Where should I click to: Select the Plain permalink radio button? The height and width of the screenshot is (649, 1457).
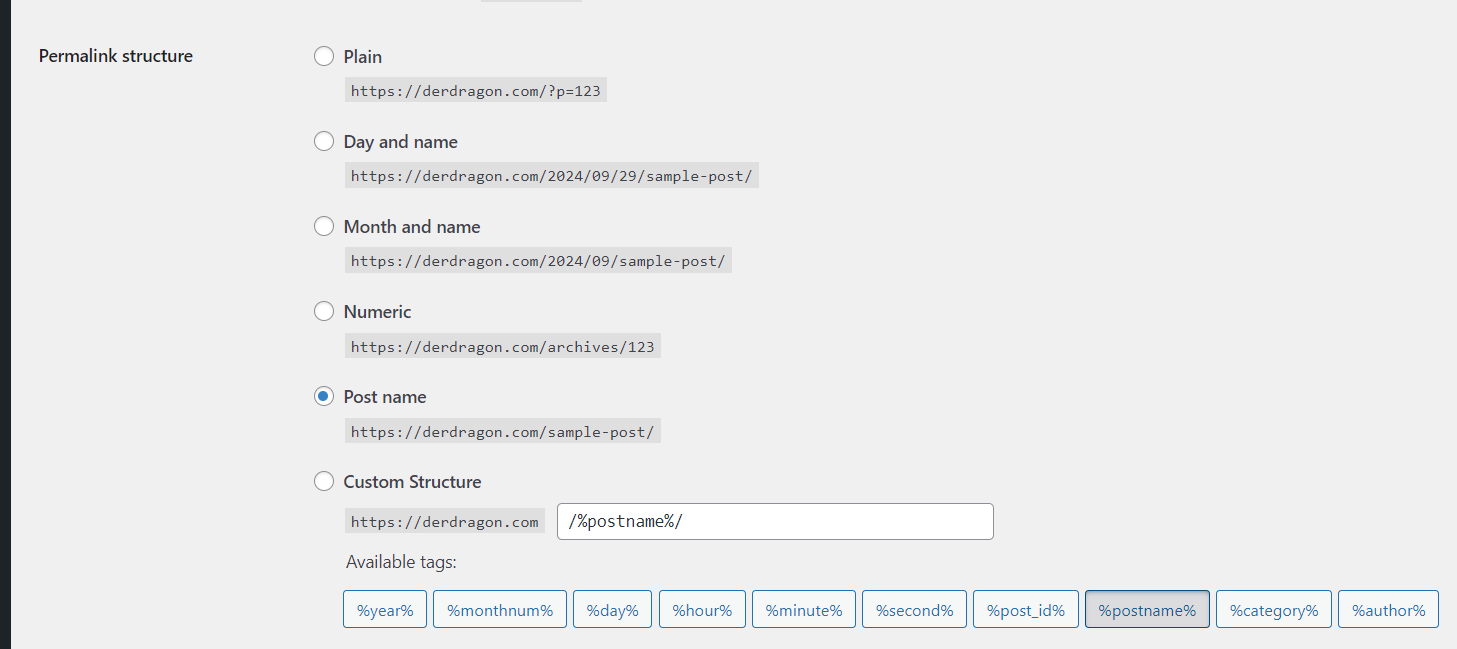click(324, 57)
